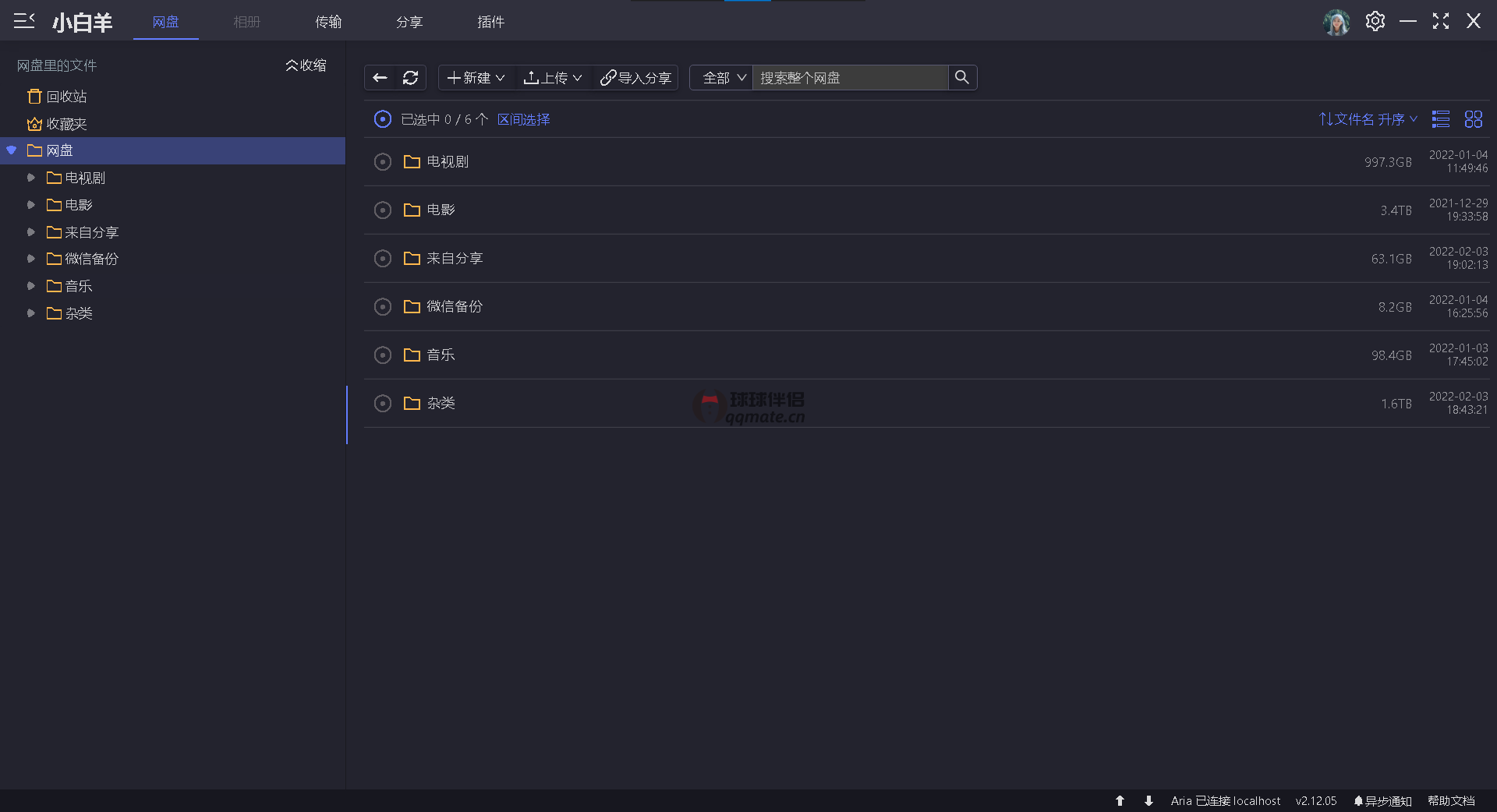Switch to the 传输 tab
The height and width of the screenshot is (812, 1497).
coord(328,22)
